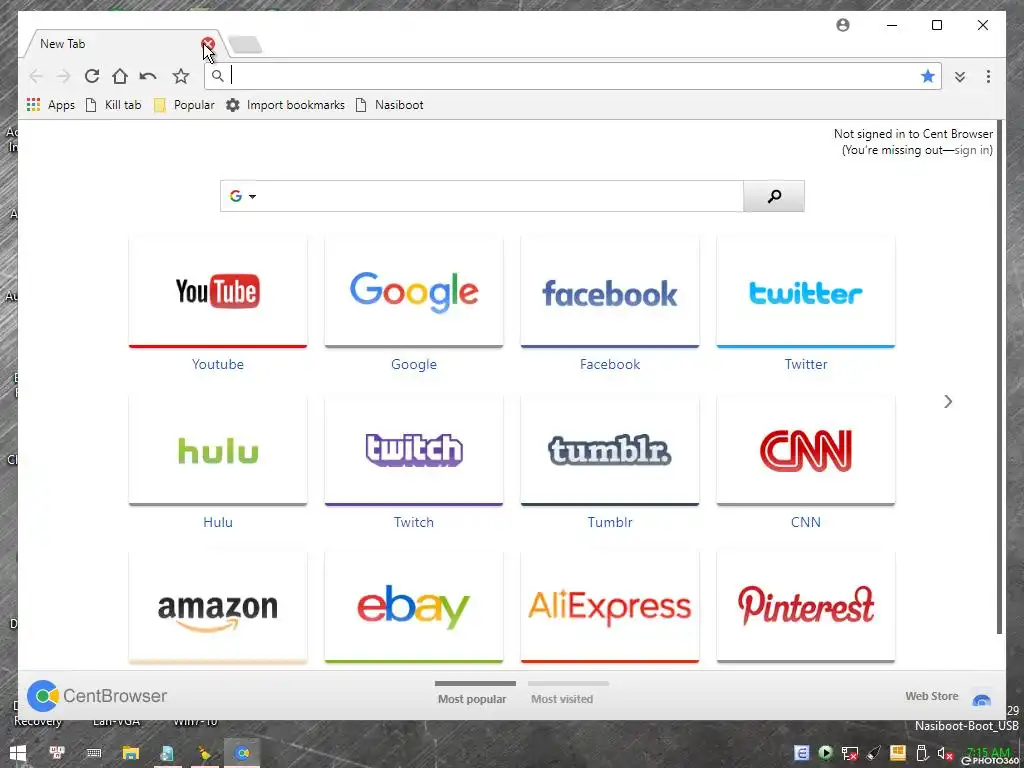Open the Popular bookmarks folder
This screenshot has width=1024, height=768.
184,105
